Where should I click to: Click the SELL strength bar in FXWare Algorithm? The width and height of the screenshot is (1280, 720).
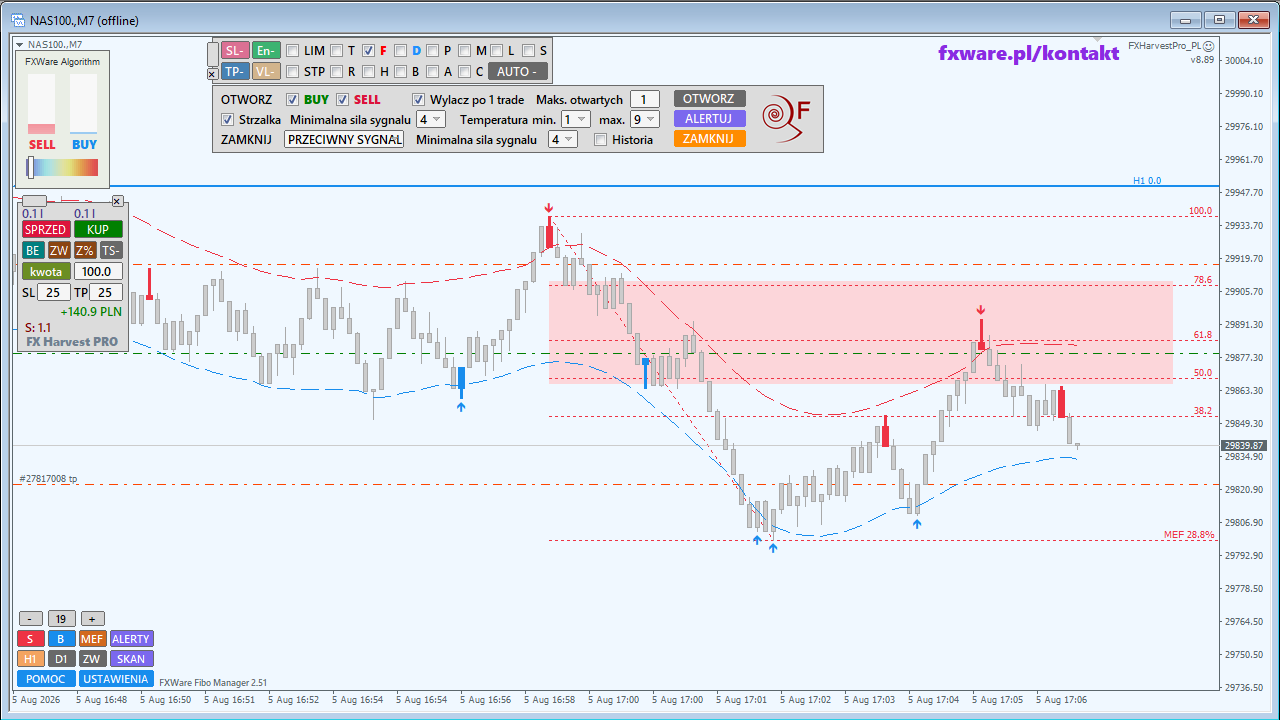pyautogui.click(x=42, y=103)
